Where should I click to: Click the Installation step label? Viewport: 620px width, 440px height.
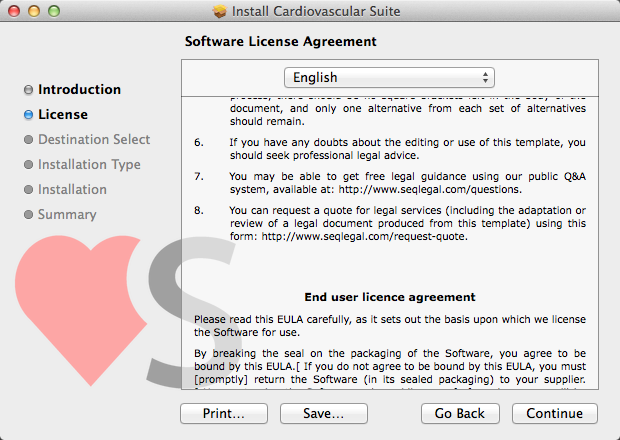[72, 189]
